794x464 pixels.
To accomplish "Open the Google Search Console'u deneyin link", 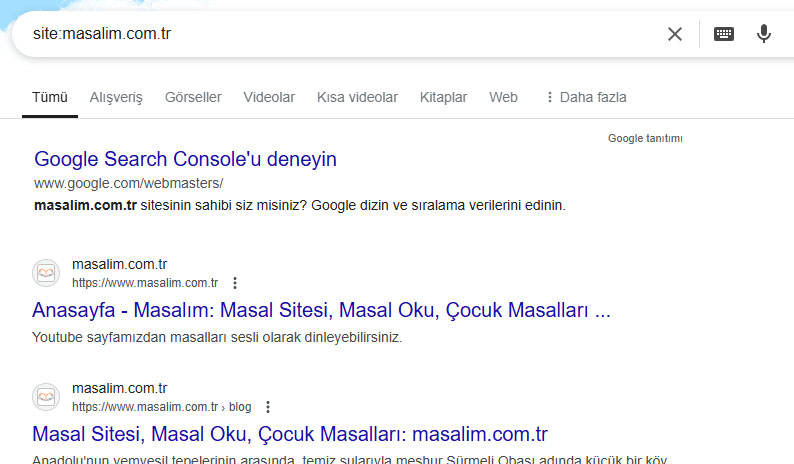I will 185,159.
